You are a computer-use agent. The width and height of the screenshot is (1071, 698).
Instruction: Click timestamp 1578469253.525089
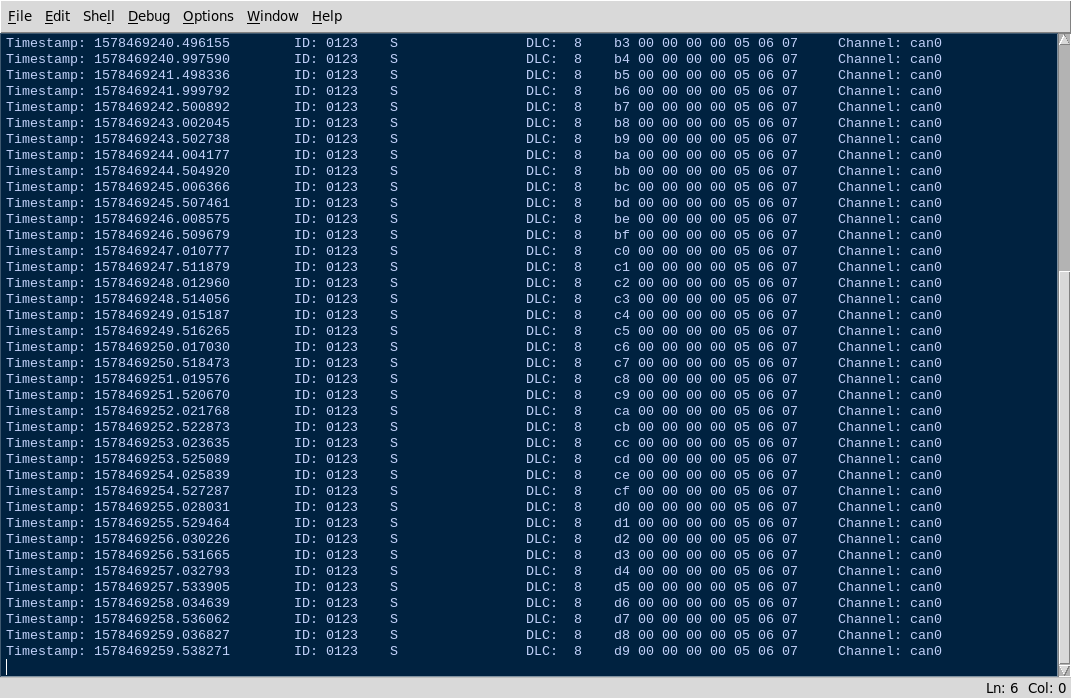pos(162,459)
